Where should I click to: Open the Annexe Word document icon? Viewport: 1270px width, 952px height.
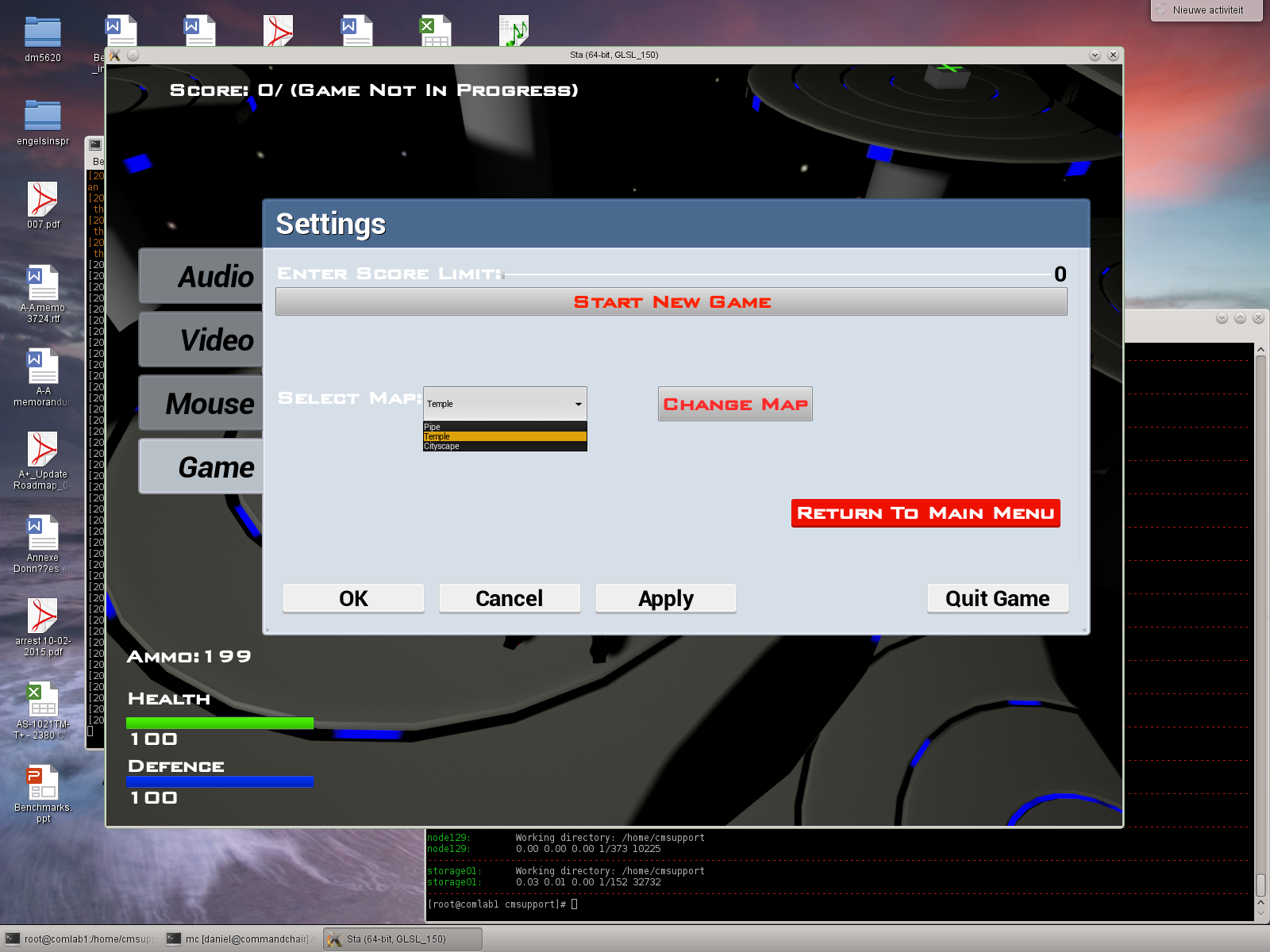(43, 533)
